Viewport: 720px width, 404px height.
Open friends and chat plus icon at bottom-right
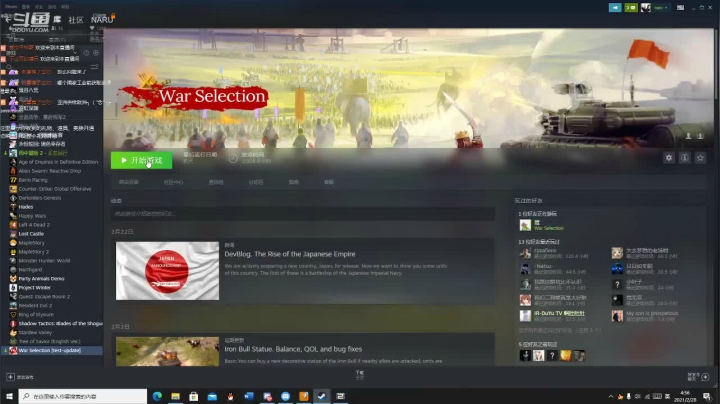(705, 377)
